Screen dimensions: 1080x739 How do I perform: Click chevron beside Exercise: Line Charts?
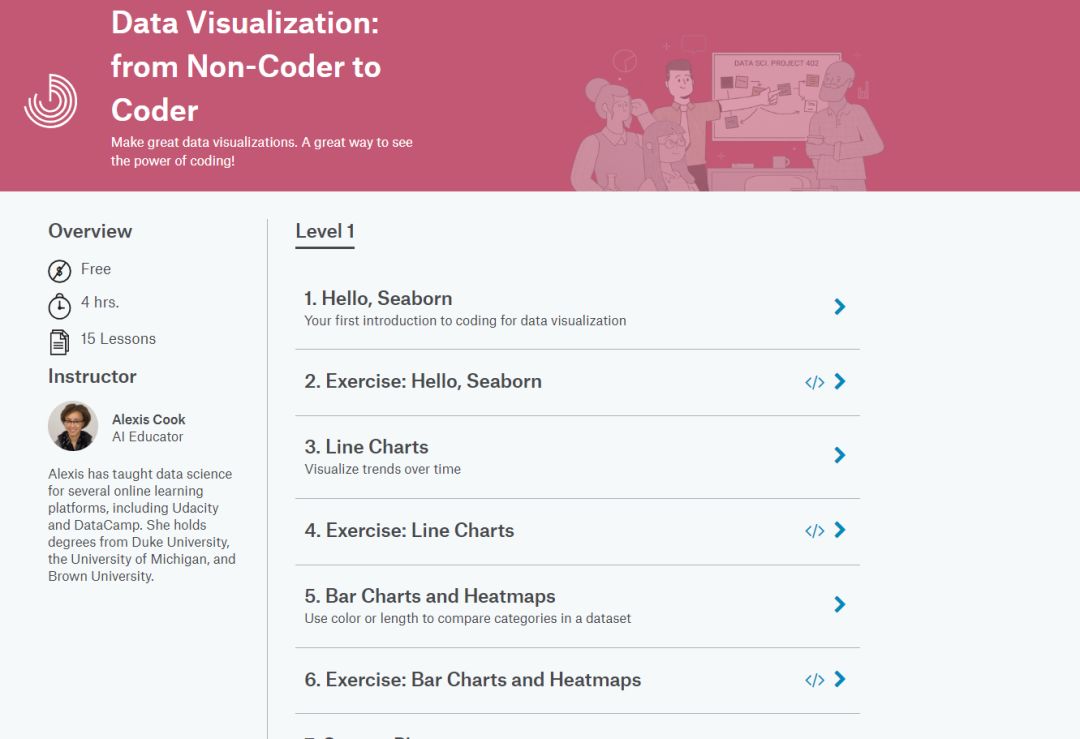click(x=840, y=531)
